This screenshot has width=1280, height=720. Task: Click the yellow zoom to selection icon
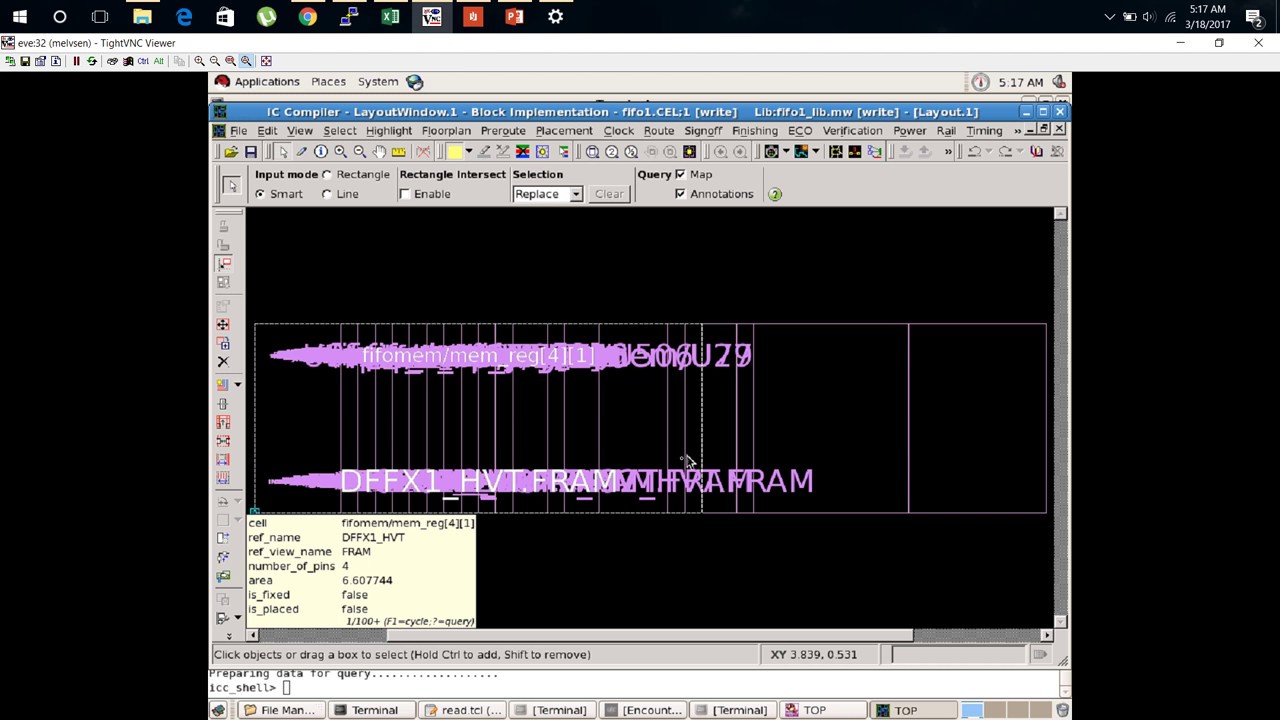689,151
